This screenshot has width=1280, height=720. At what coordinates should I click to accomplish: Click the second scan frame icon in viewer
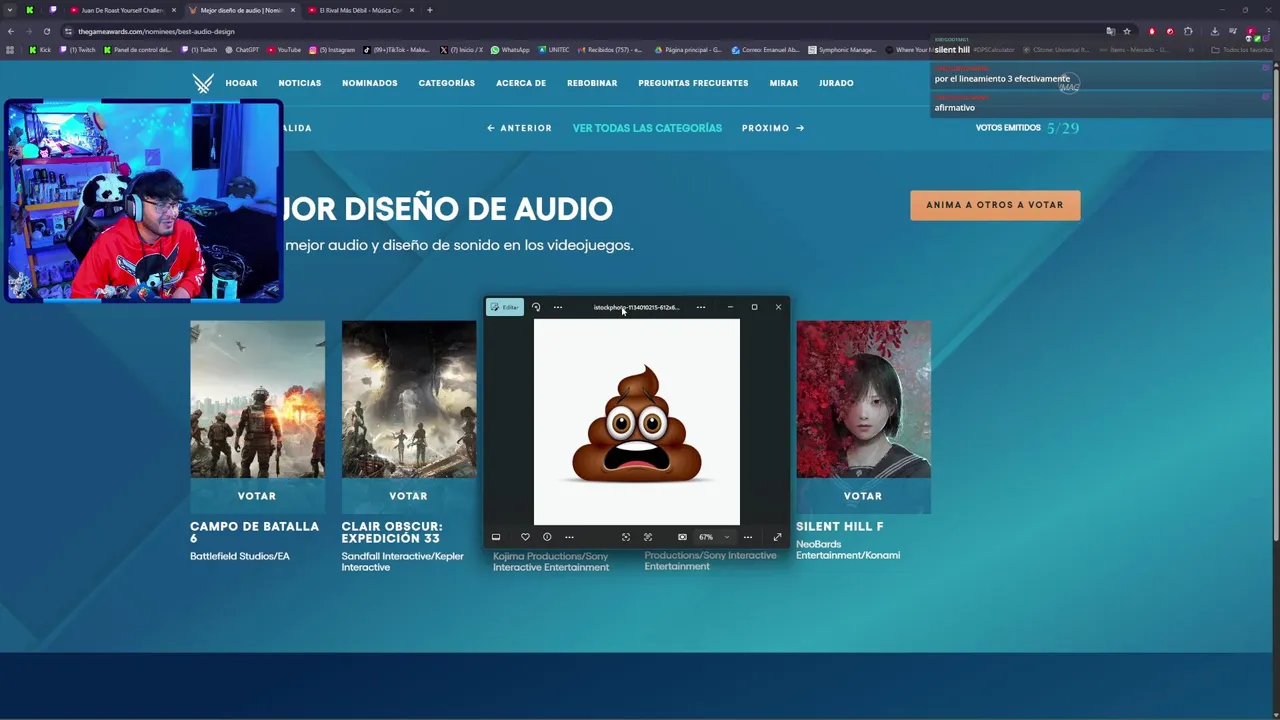[x=648, y=537]
